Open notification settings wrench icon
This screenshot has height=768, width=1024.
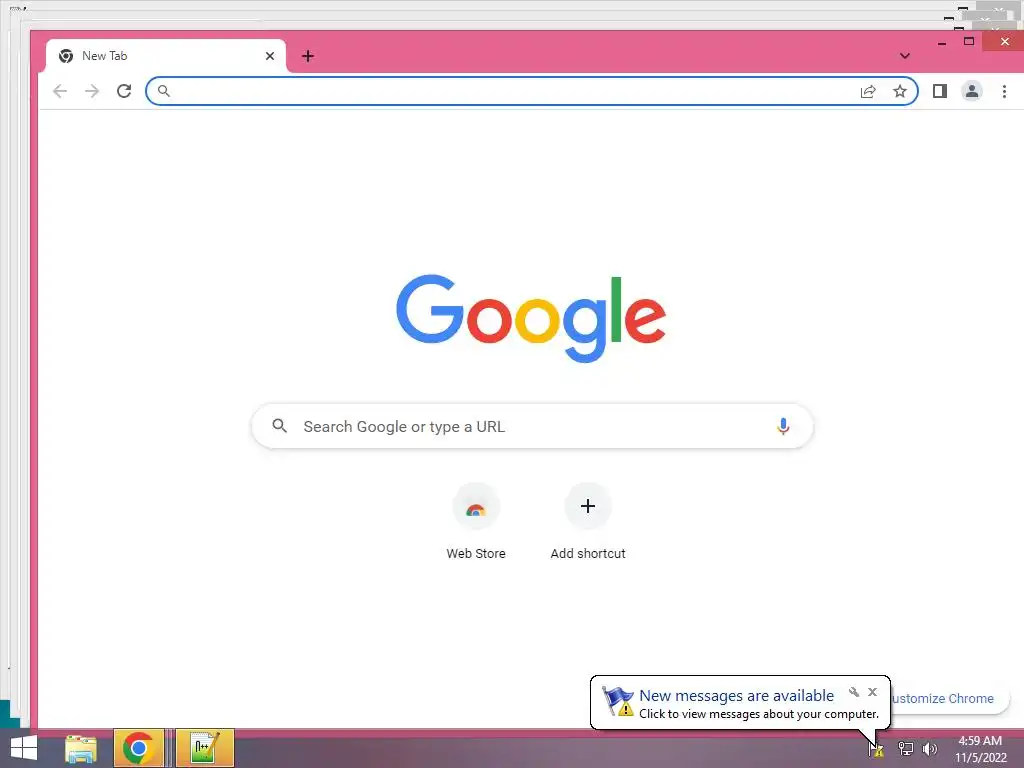pyautogui.click(x=854, y=692)
